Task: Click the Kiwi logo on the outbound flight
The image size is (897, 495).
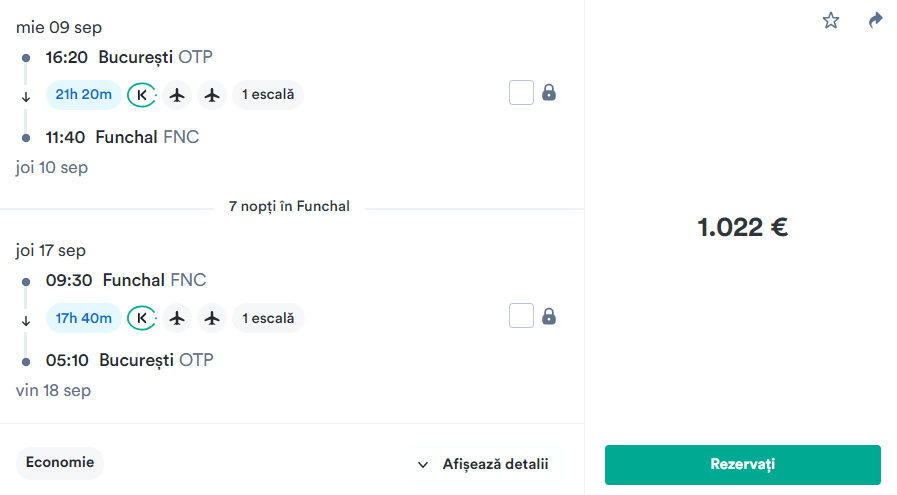Action: pyautogui.click(x=142, y=95)
